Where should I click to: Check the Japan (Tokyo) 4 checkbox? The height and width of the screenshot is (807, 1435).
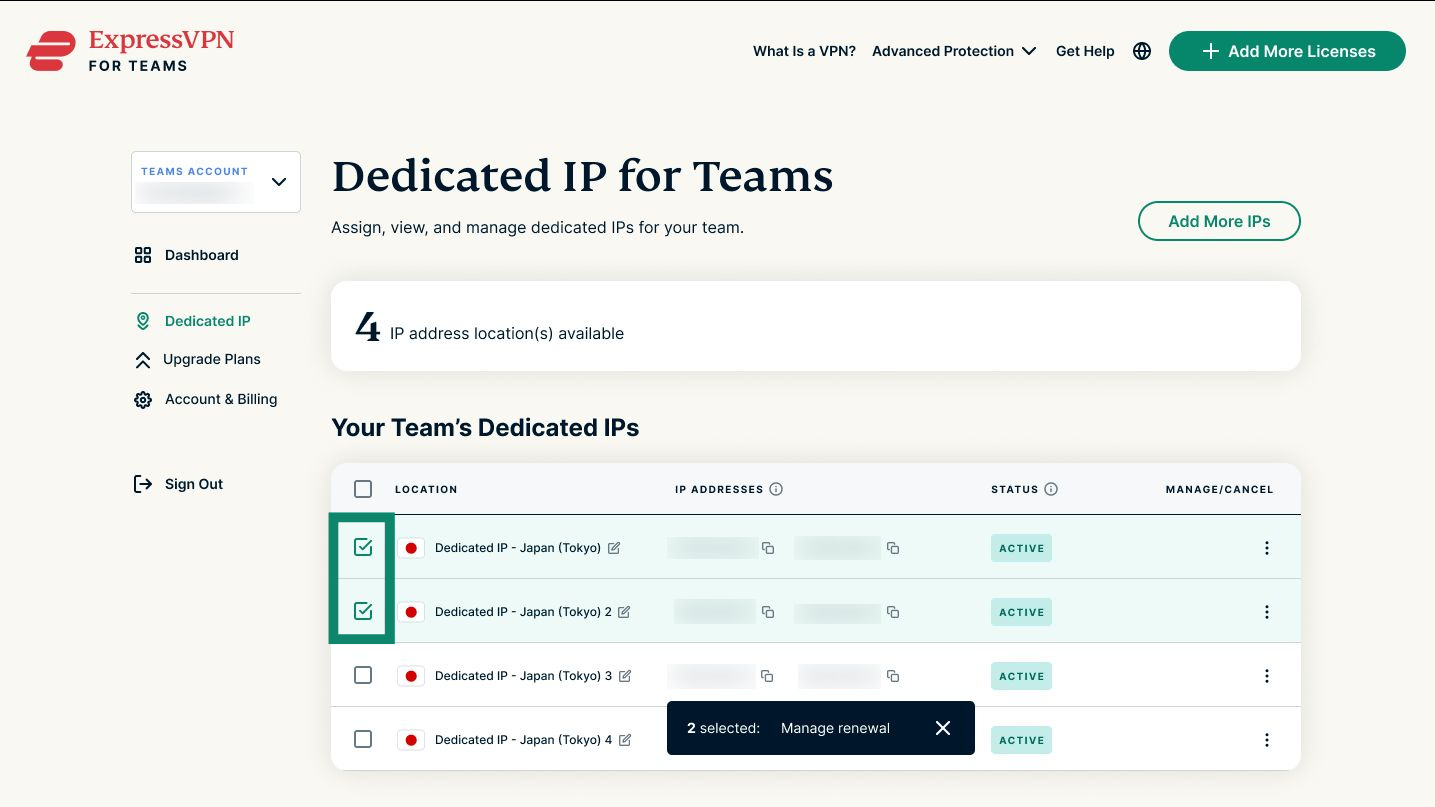coord(363,739)
